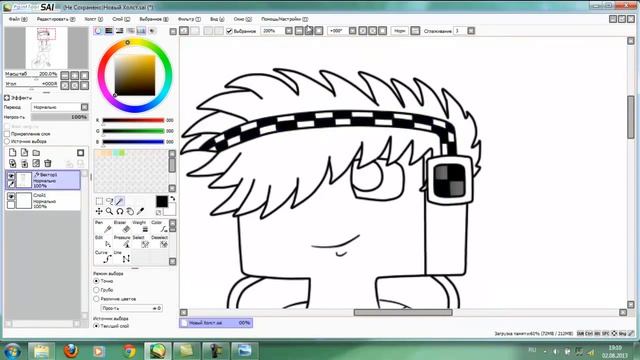Screen dimensions: 640x360
Task: Pick the Eyedropper color picker tool
Action: click(x=140, y=211)
